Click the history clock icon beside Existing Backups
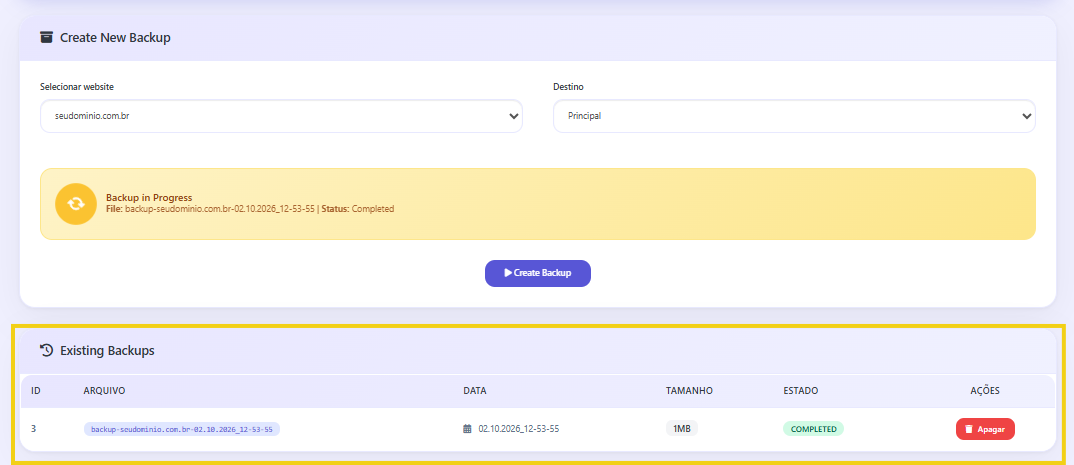 point(46,351)
